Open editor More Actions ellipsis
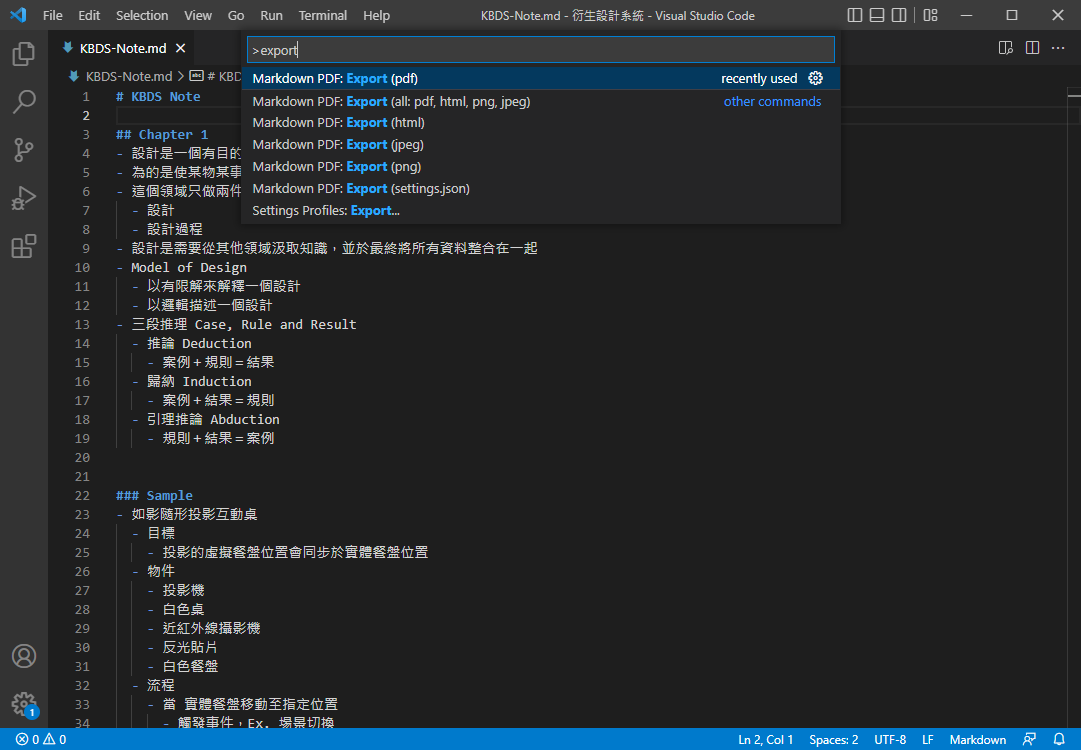Screen dimensions: 1081x750 (1058, 48)
